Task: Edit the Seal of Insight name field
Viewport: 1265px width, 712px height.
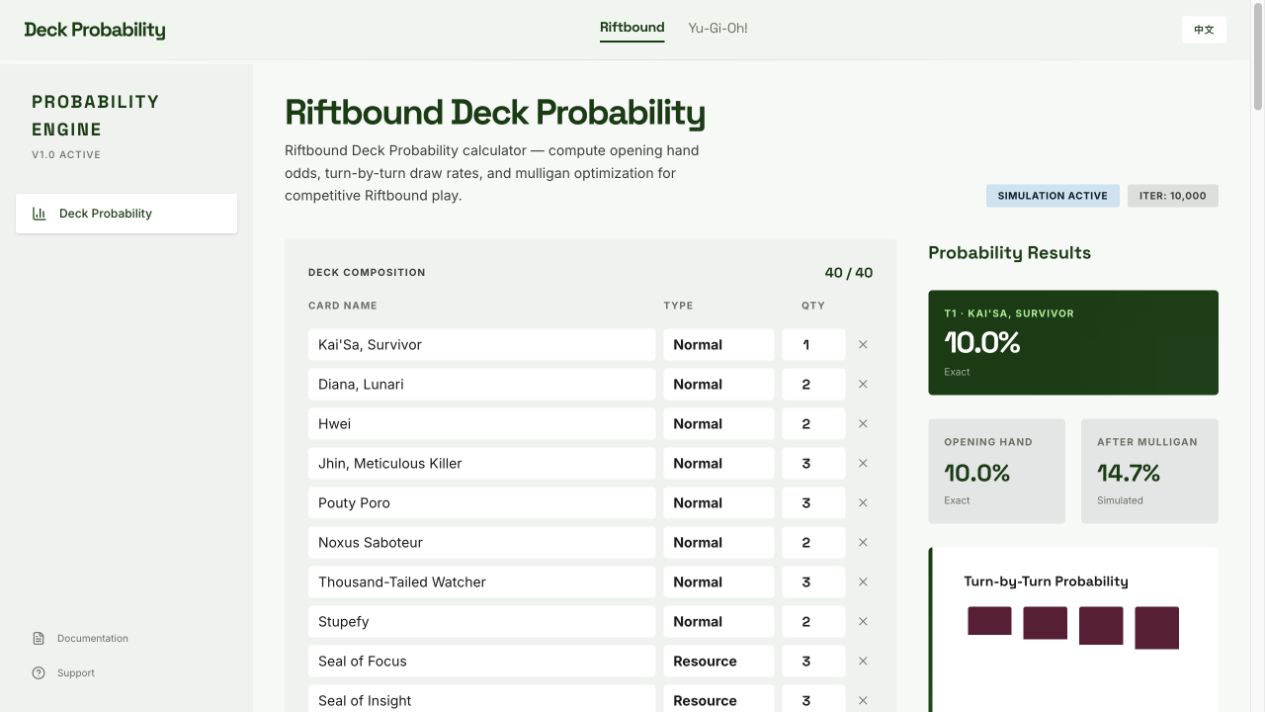Action: pos(481,699)
